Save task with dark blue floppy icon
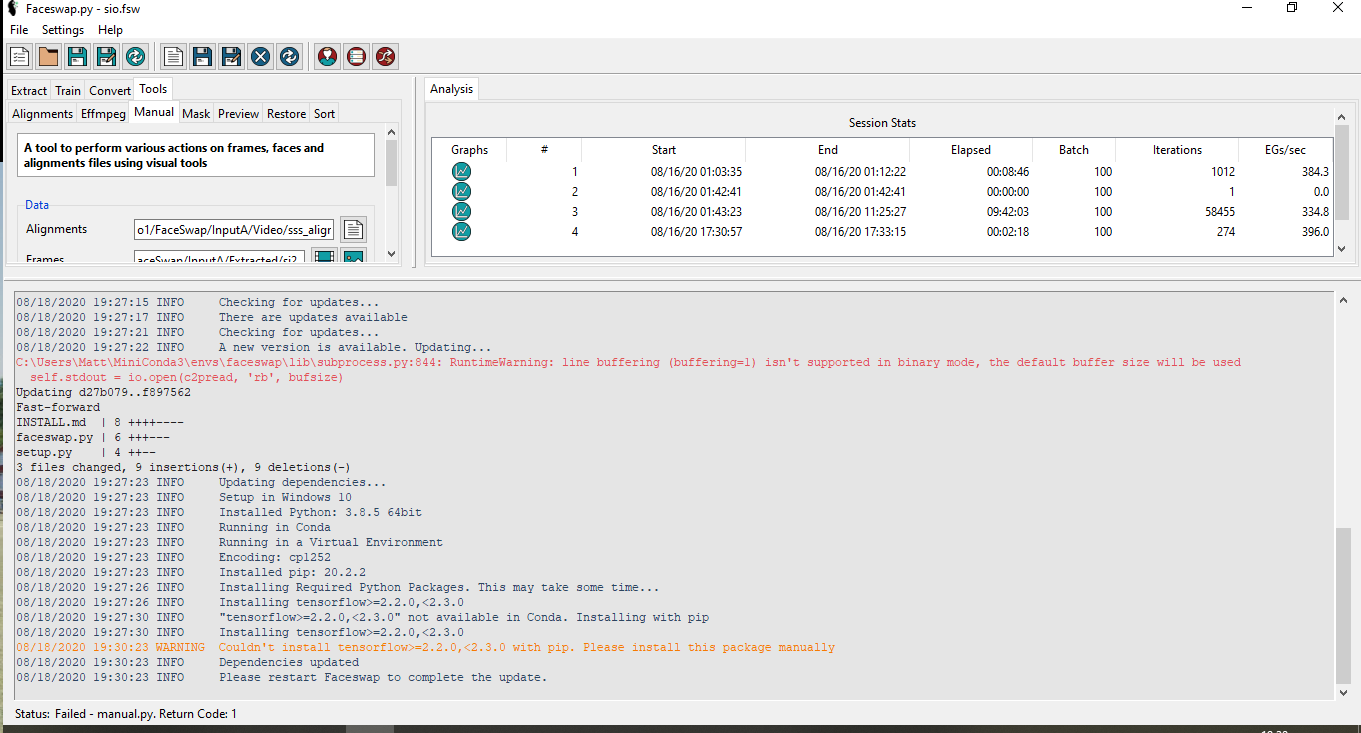1361x733 pixels. (202, 57)
